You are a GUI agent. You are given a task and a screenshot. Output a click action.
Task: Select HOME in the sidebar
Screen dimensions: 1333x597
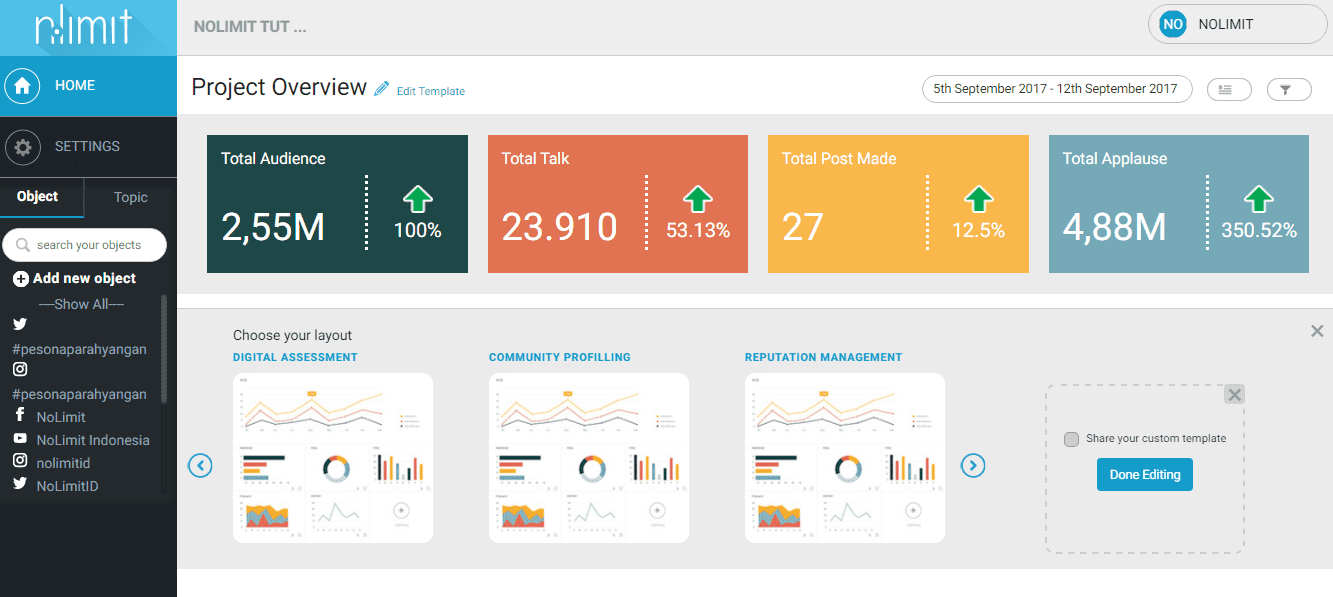coord(88,86)
